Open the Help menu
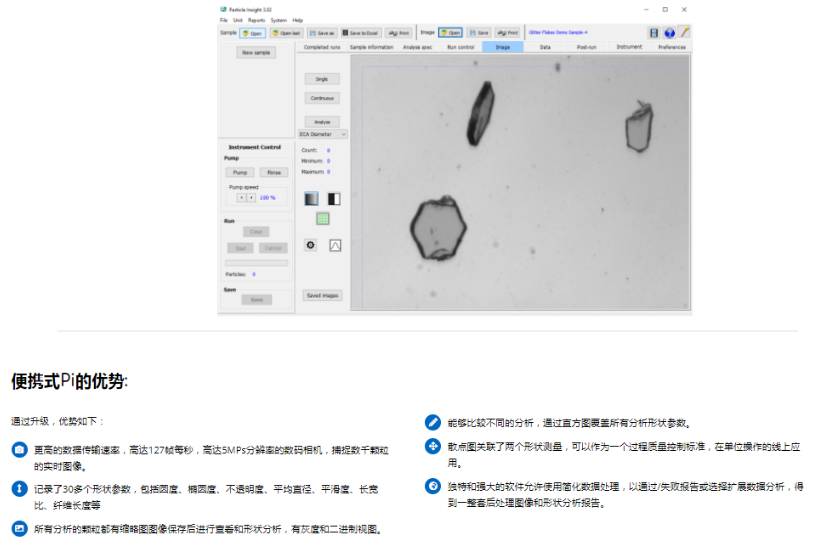This screenshot has height=546, width=828. [298, 20]
